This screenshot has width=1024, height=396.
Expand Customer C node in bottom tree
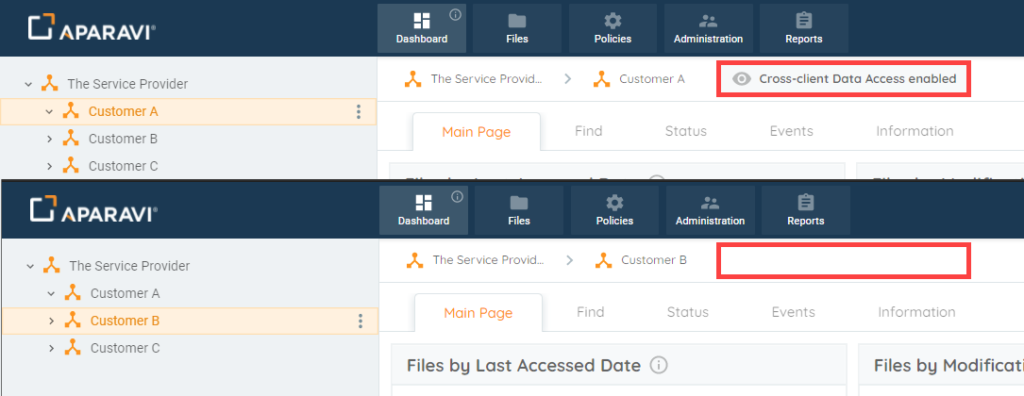51,349
